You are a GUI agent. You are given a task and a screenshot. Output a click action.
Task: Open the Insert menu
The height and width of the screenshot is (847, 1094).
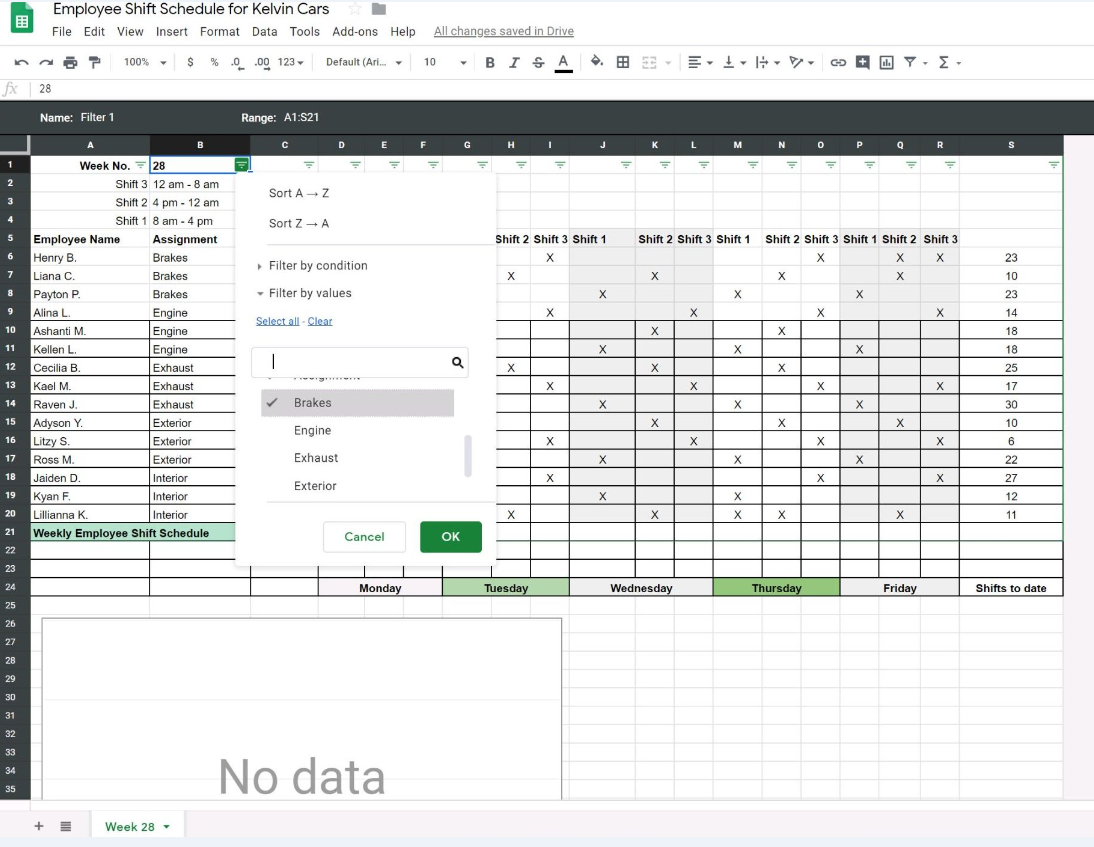tap(172, 31)
